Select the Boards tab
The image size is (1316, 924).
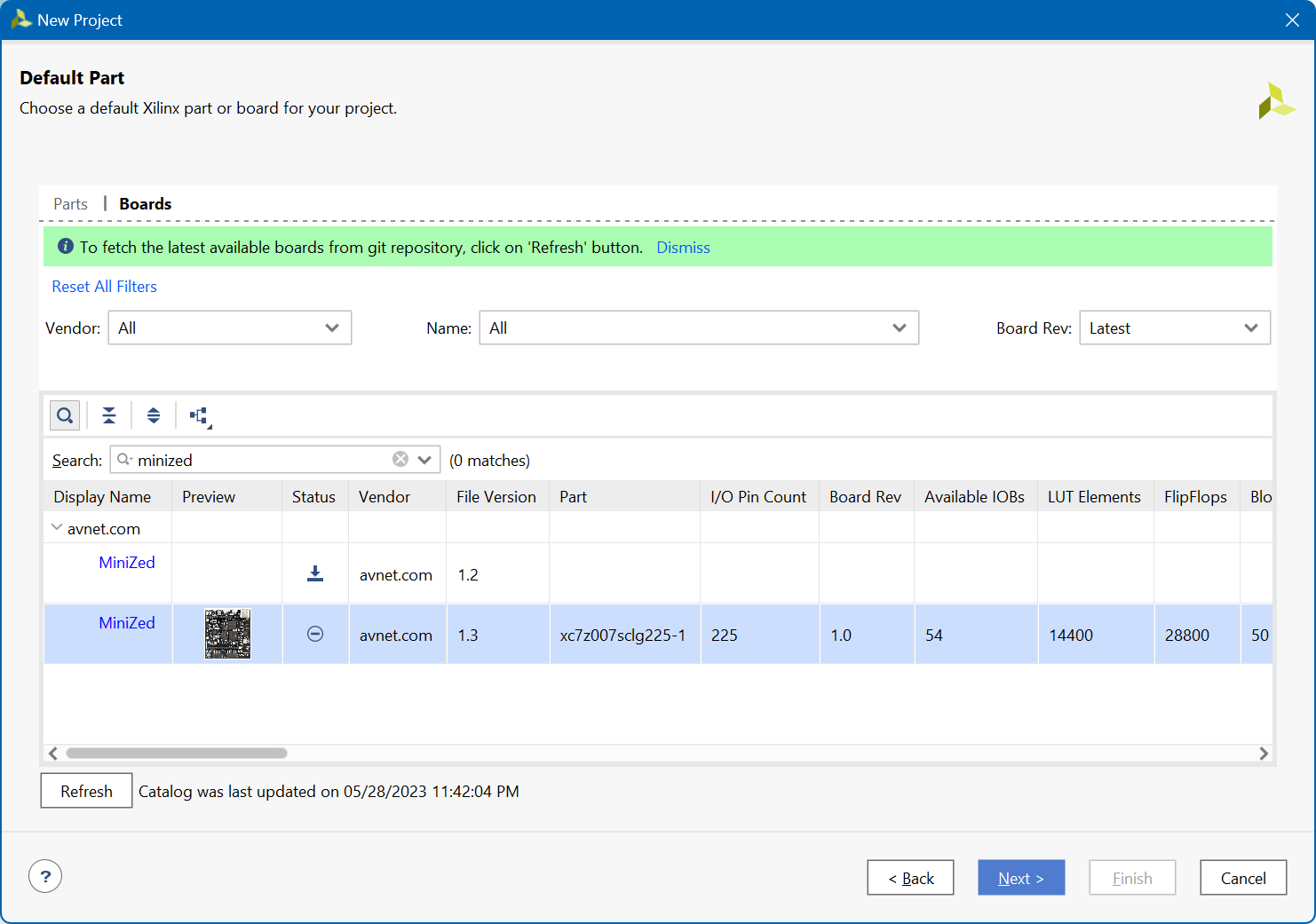pos(146,204)
